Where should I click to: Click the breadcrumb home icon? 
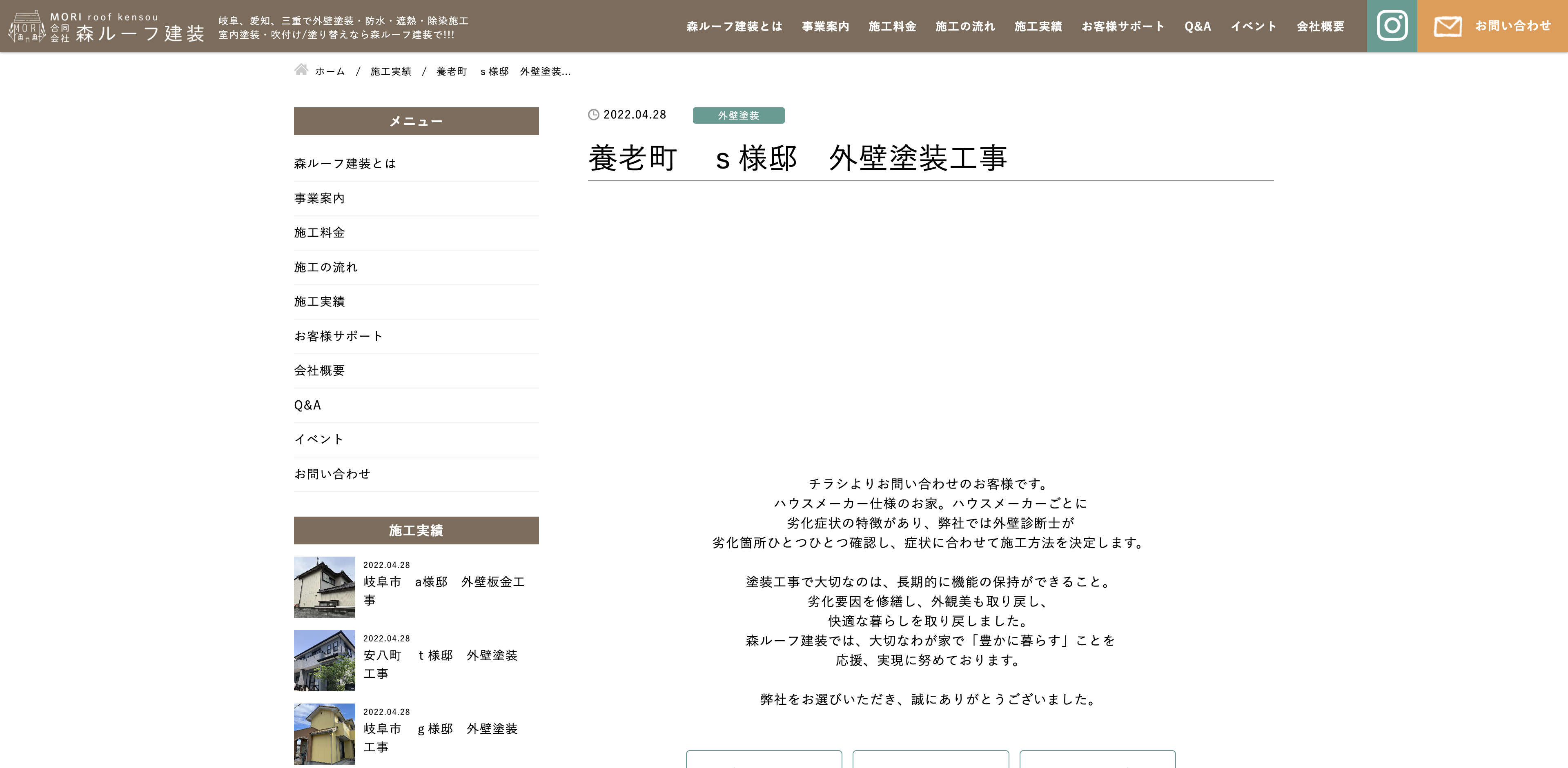click(x=301, y=70)
